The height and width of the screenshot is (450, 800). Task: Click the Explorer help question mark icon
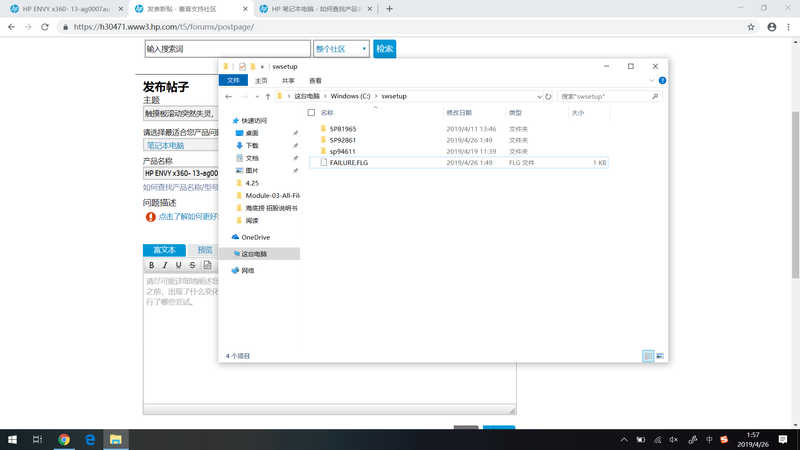[x=662, y=81]
